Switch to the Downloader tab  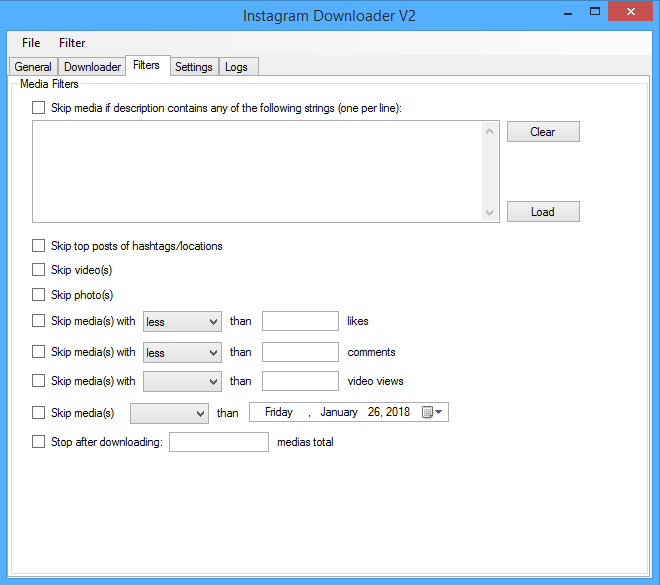[92, 67]
